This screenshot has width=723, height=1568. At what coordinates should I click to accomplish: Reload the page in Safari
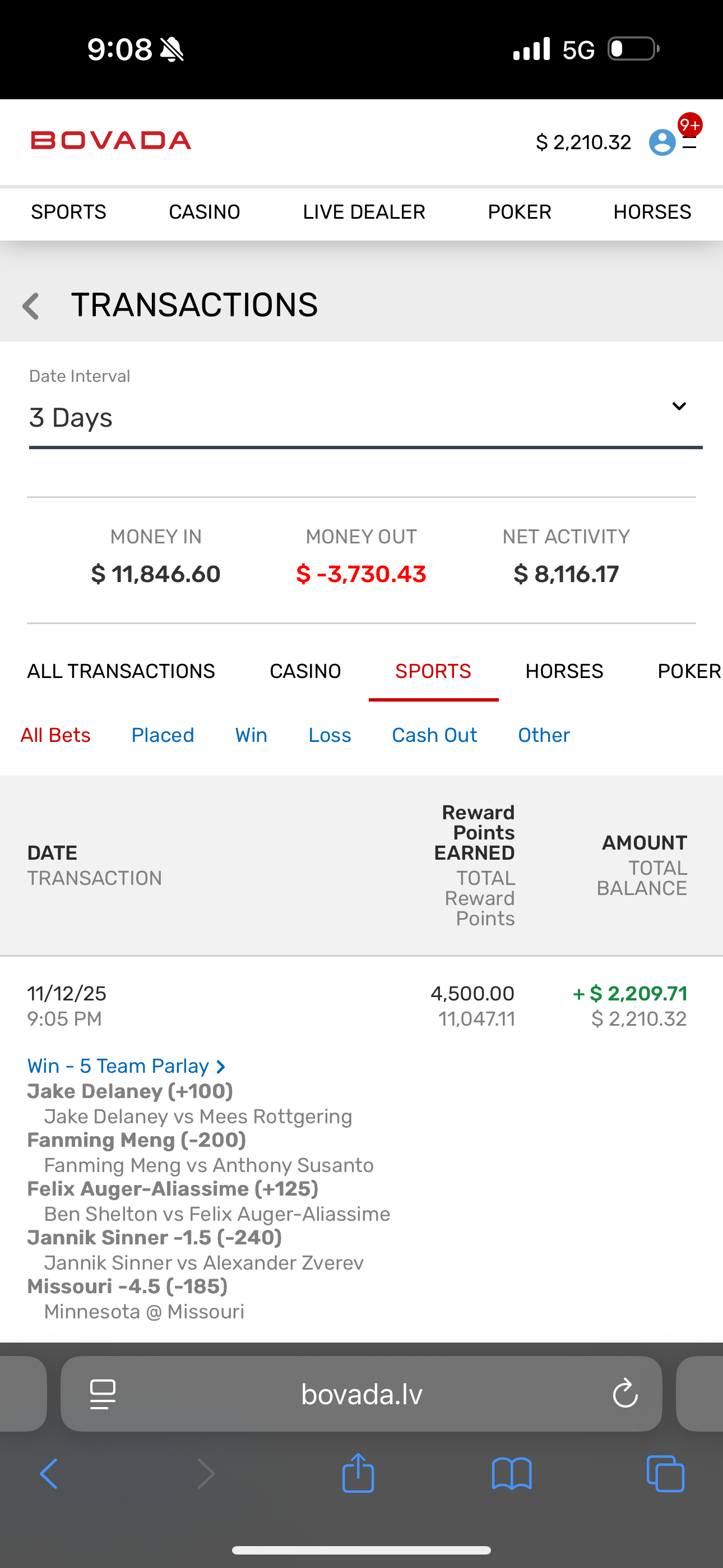coord(624,1394)
